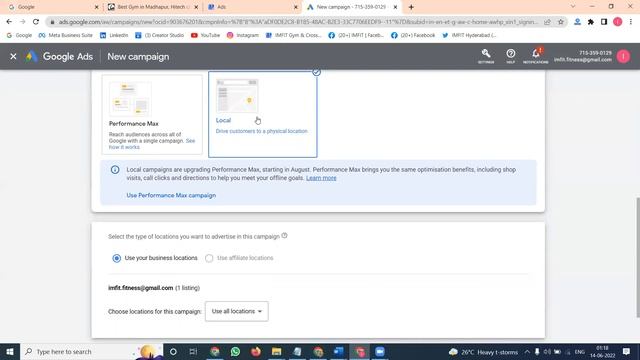The image size is (640, 360).
Task: Open the LinkedIn bookmark
Action: pos(114,35)
